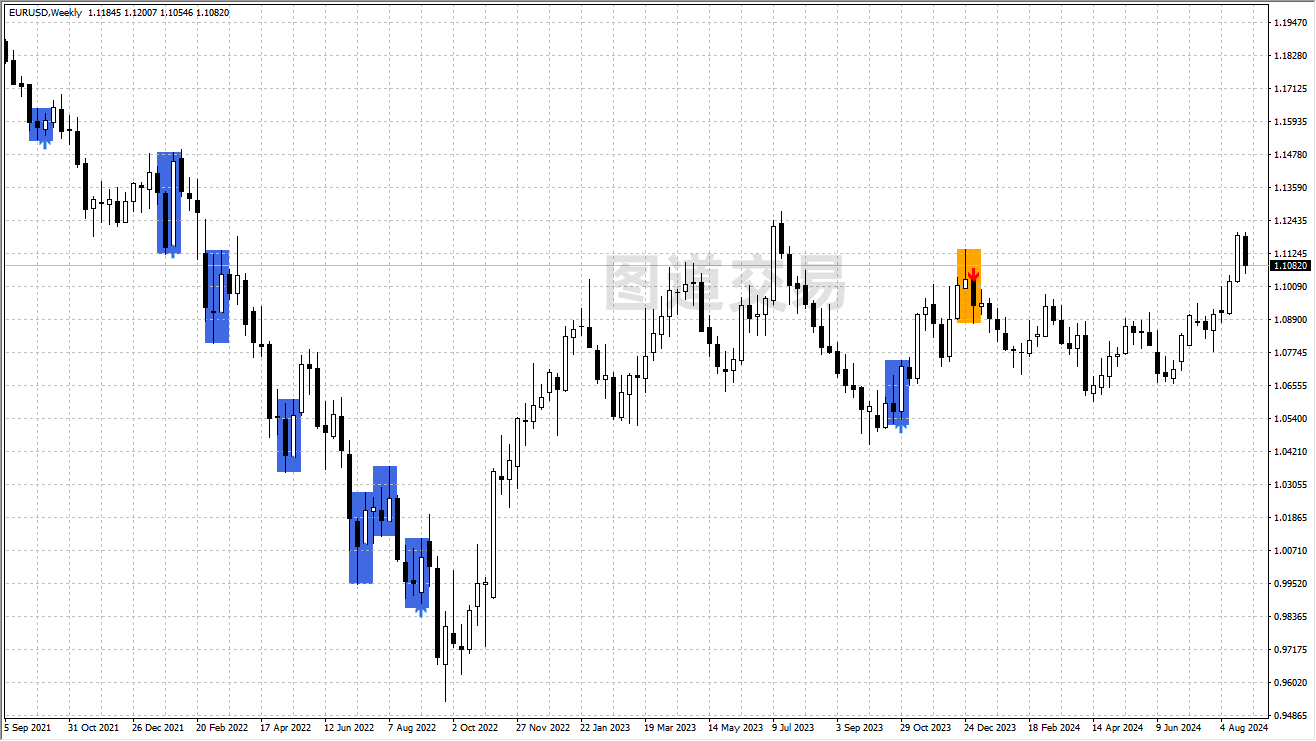This screenshot has height=741, width=1316.
Task: Select the orange highlighted candle zone
Action: coord(968,286)
